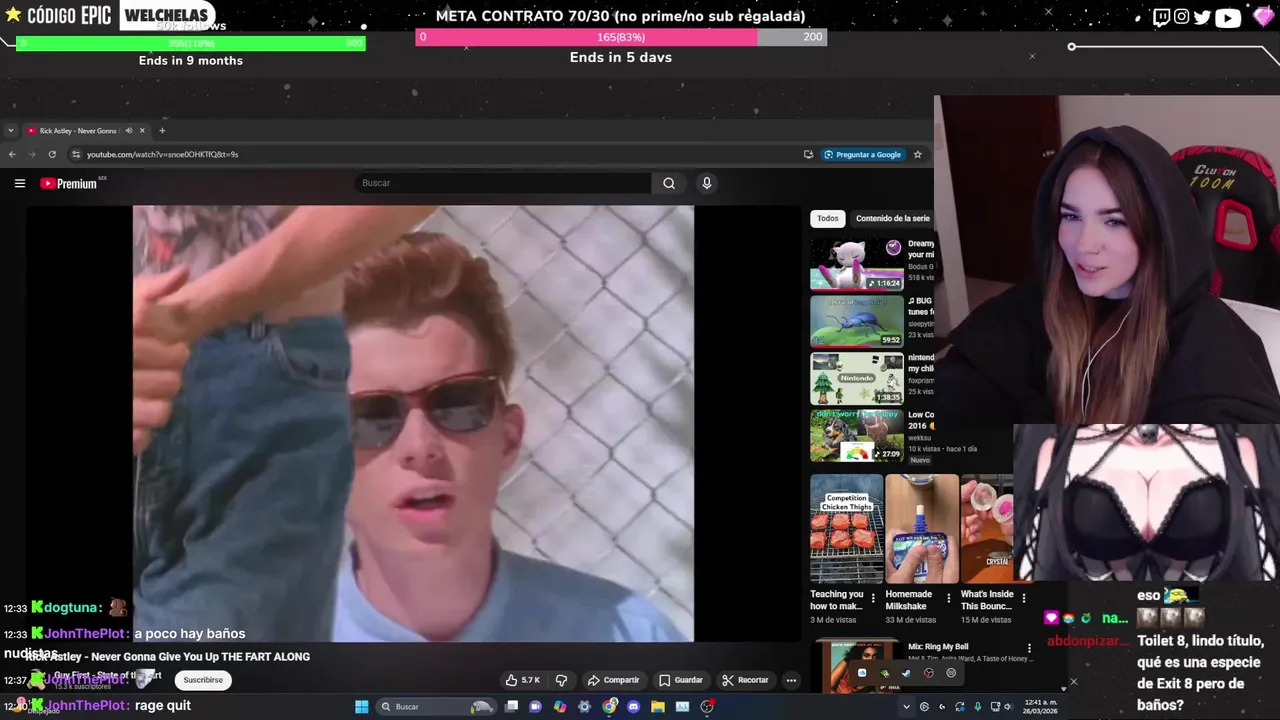Viewport: 1280px width, 720px height.
Task: Select the Todos filter chip
Action: pos(828,218)
